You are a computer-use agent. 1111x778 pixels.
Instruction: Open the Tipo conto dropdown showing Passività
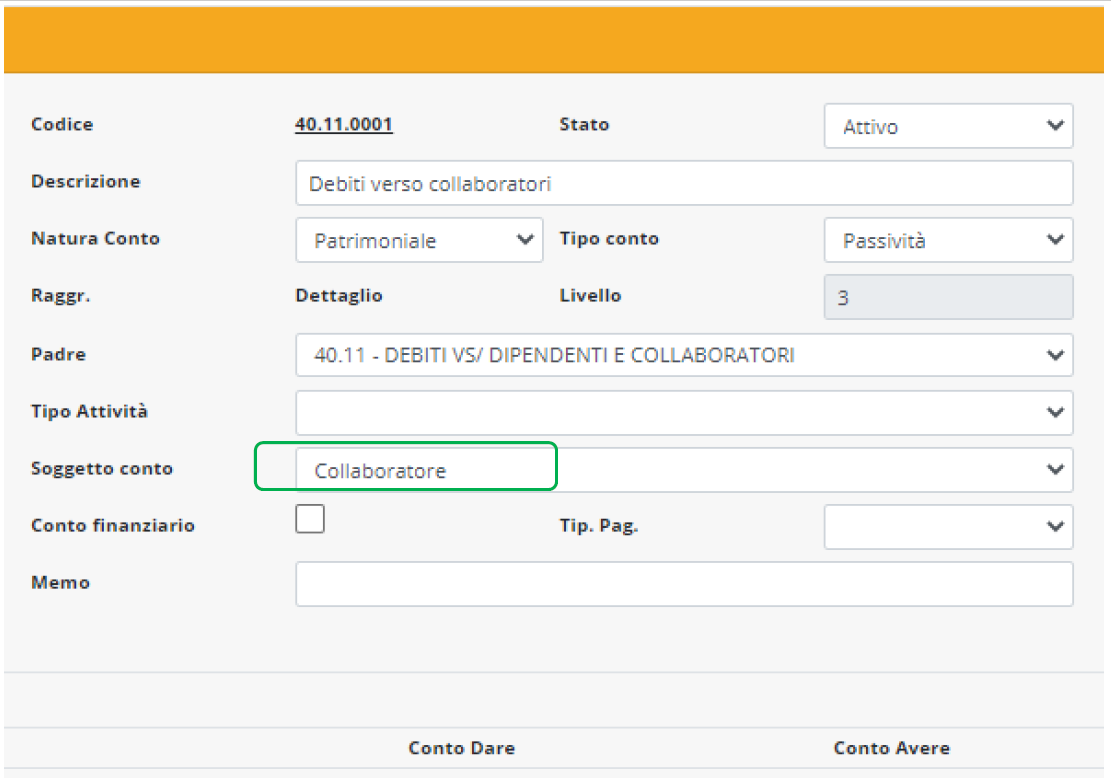[948, 241]
